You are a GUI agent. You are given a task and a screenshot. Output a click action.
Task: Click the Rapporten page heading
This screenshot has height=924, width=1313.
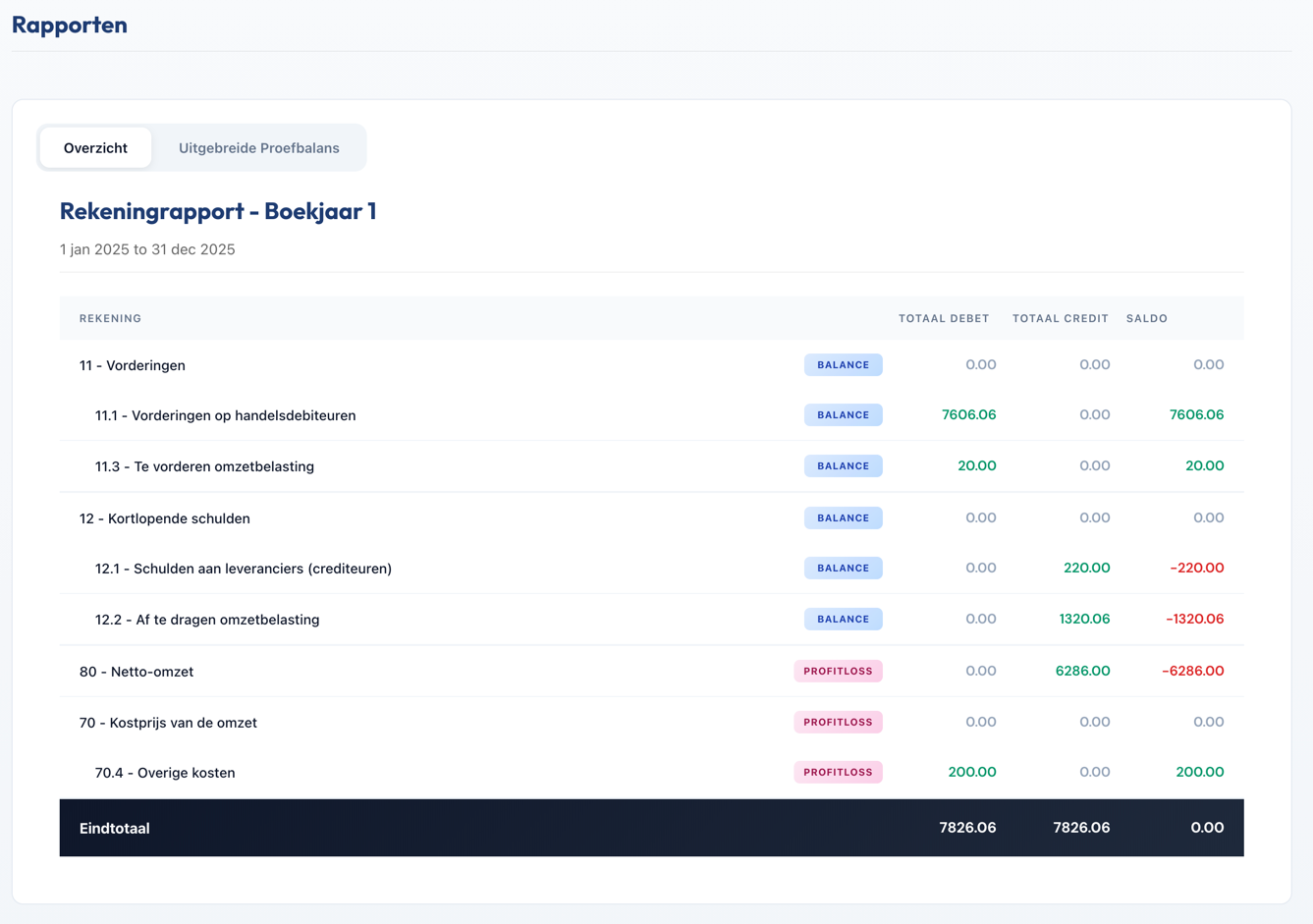(x=70, y=25)
